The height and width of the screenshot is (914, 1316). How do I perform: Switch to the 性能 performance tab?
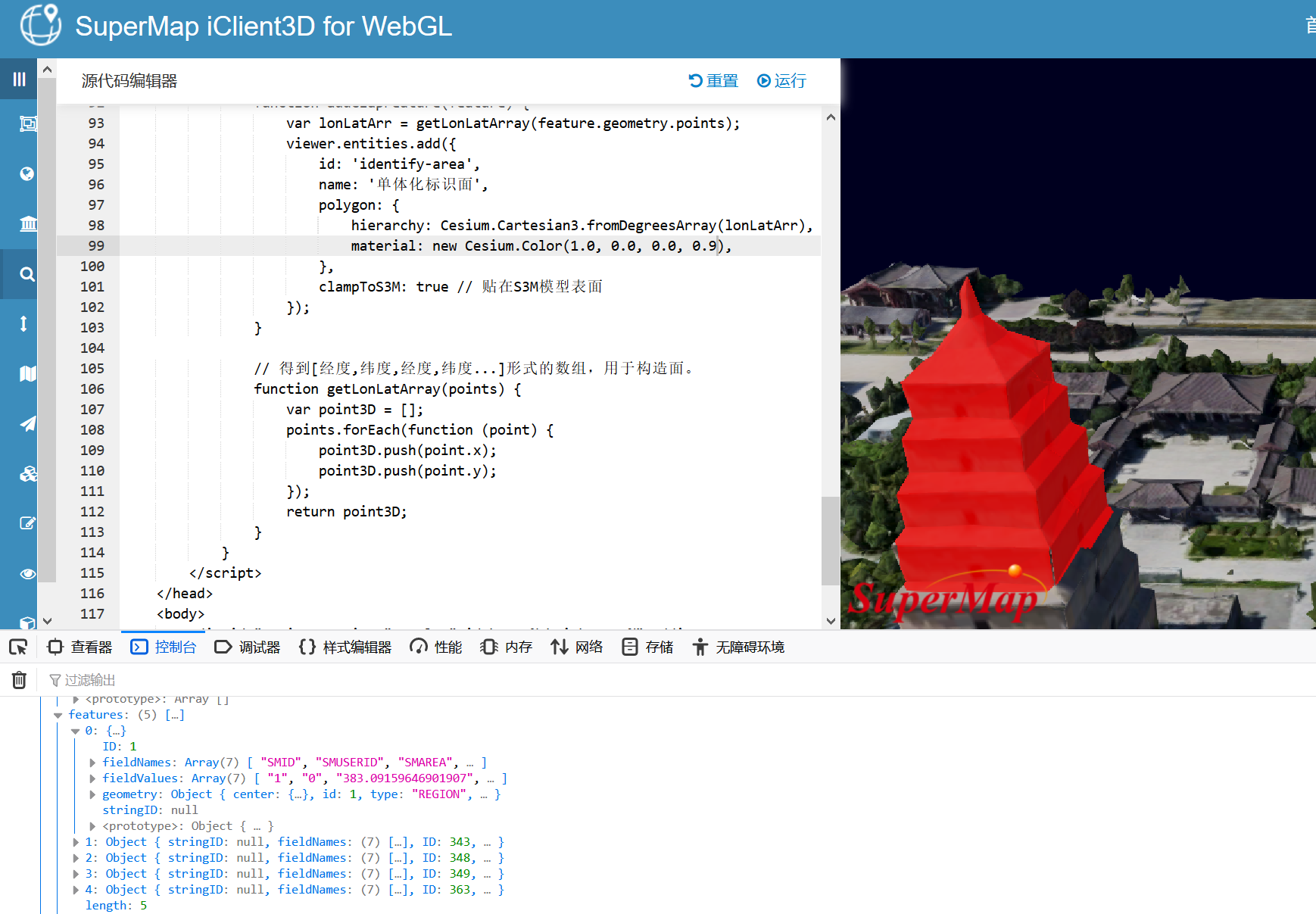tap(436, 647)
